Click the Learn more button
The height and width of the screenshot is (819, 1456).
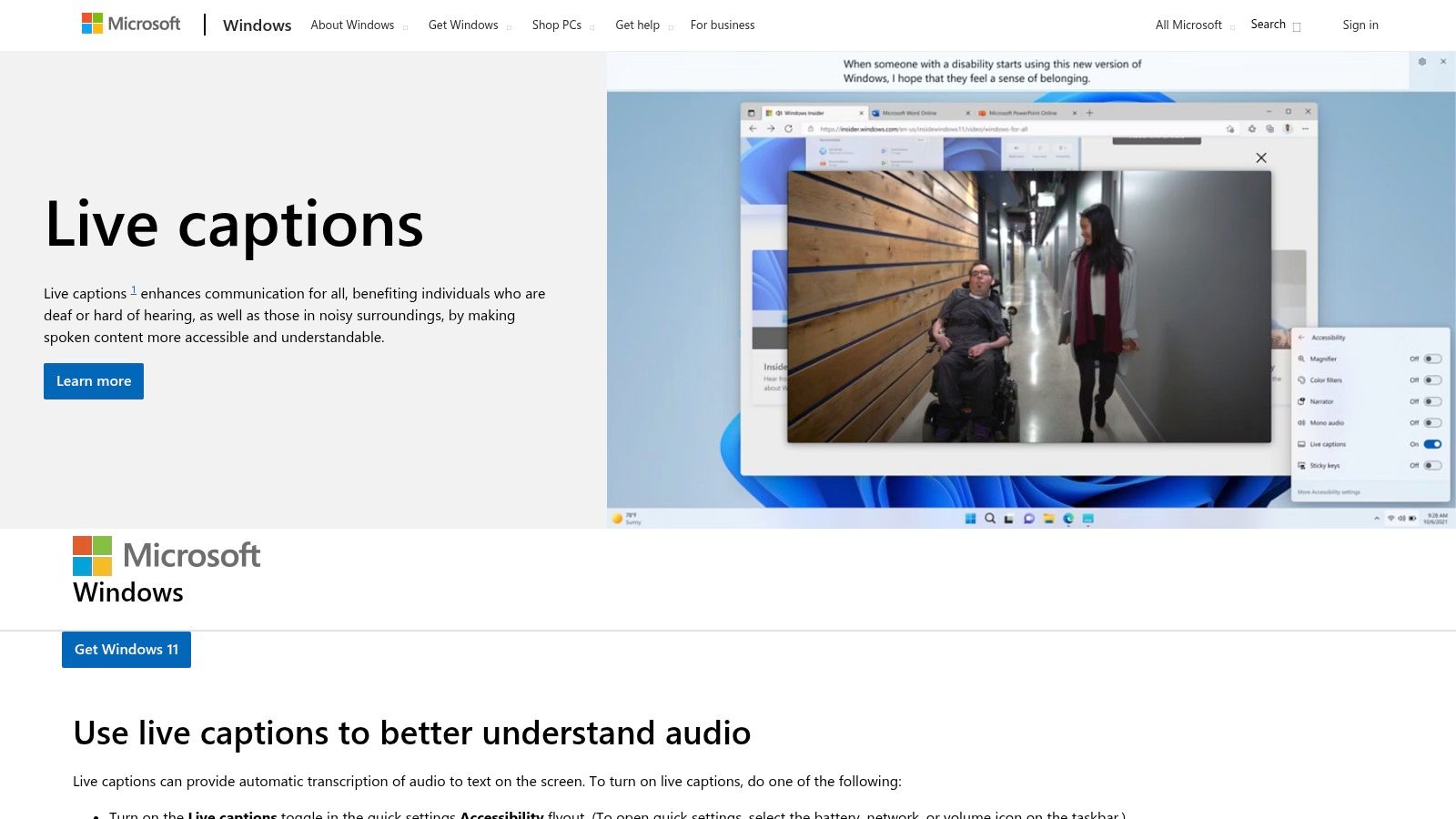coord(93,381)
